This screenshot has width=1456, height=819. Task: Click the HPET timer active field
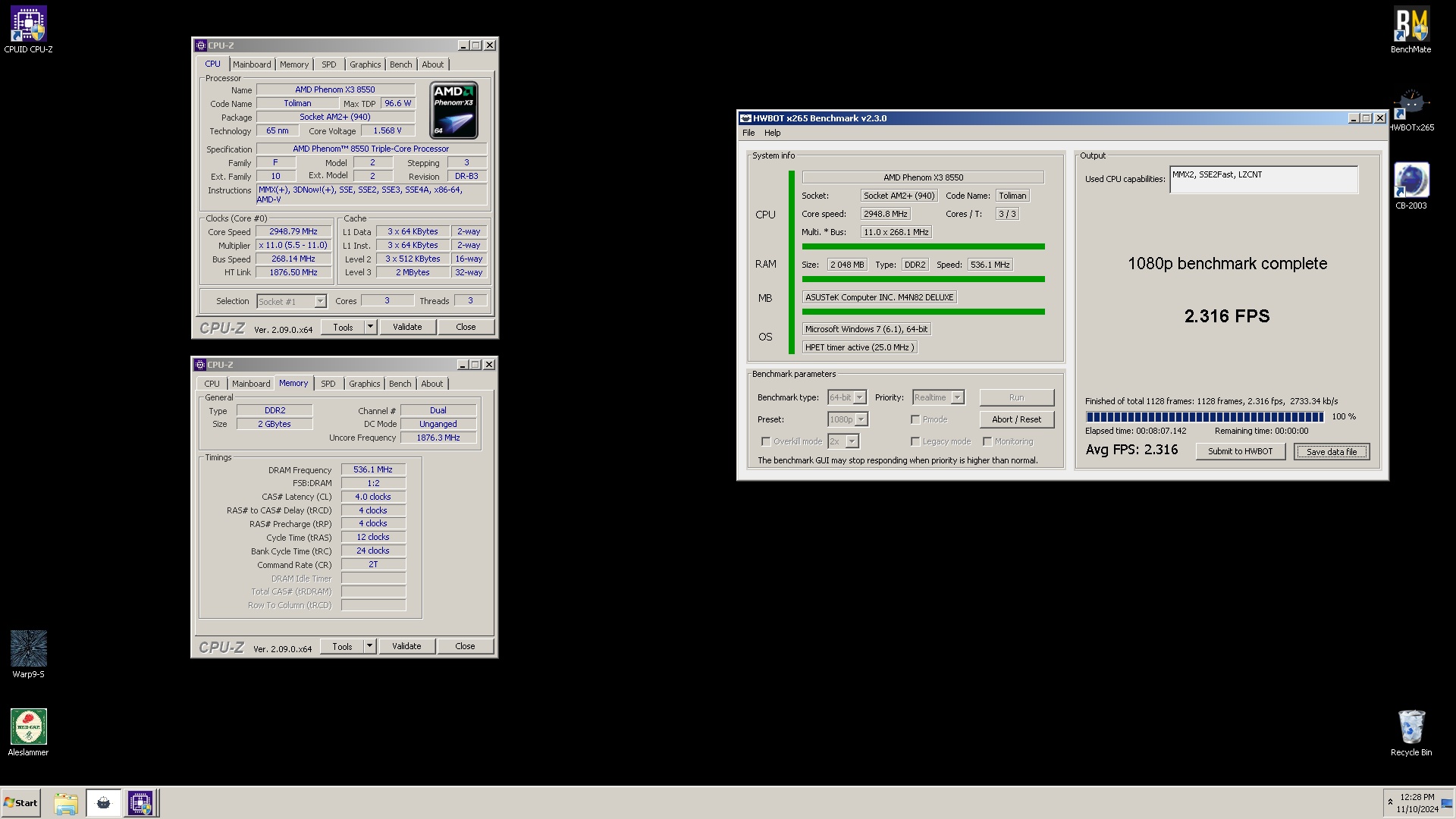860,347
